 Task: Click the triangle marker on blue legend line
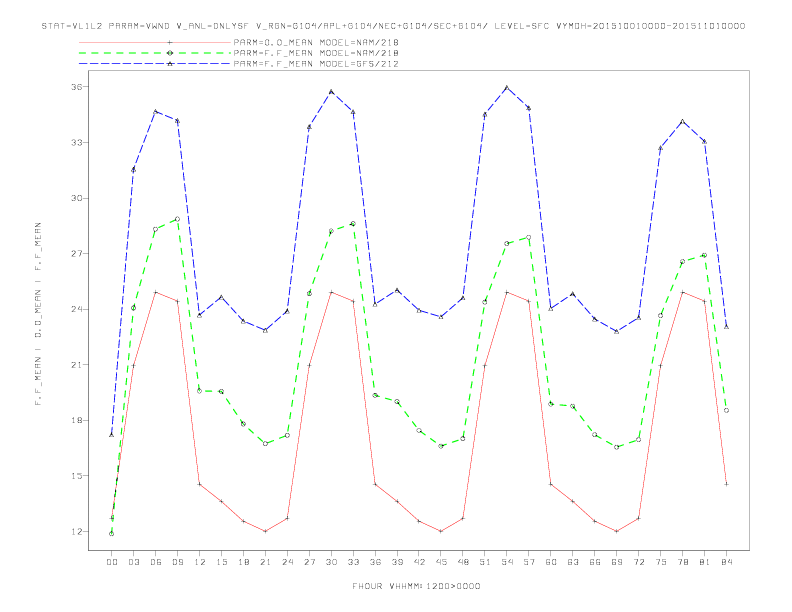(170, 64)
